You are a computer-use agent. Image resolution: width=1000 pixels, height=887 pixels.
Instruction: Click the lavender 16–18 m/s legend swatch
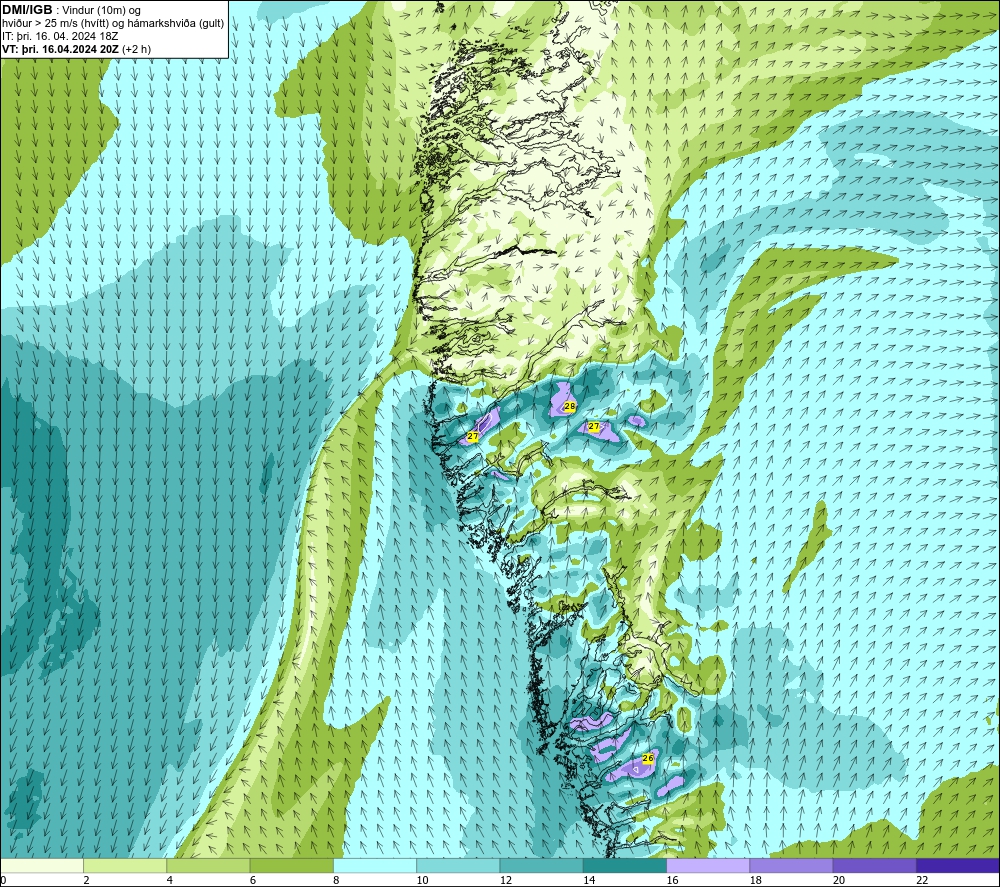click(708, 866)
